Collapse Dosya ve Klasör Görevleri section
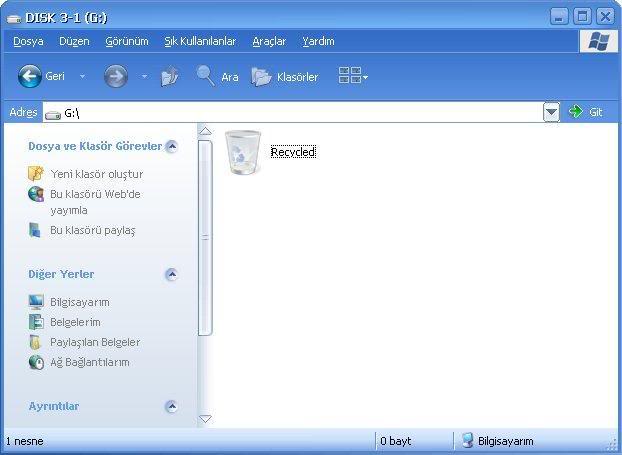The width and height of the screenshot is (622, 455). 171,146
